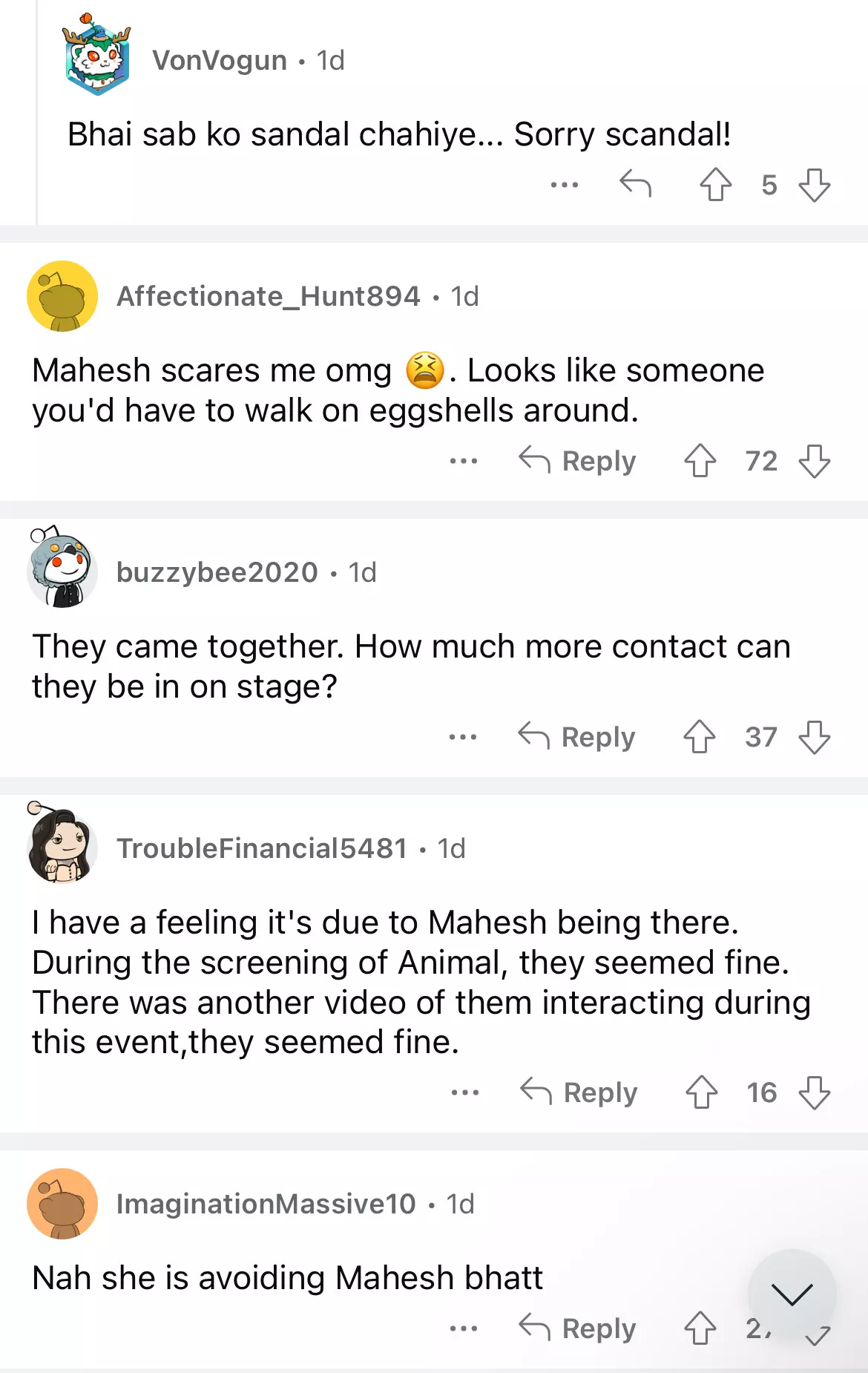868x1373 pixels.
Task: Click reply arrow on VonVogun's comment
Action: [x=635, y=183]
